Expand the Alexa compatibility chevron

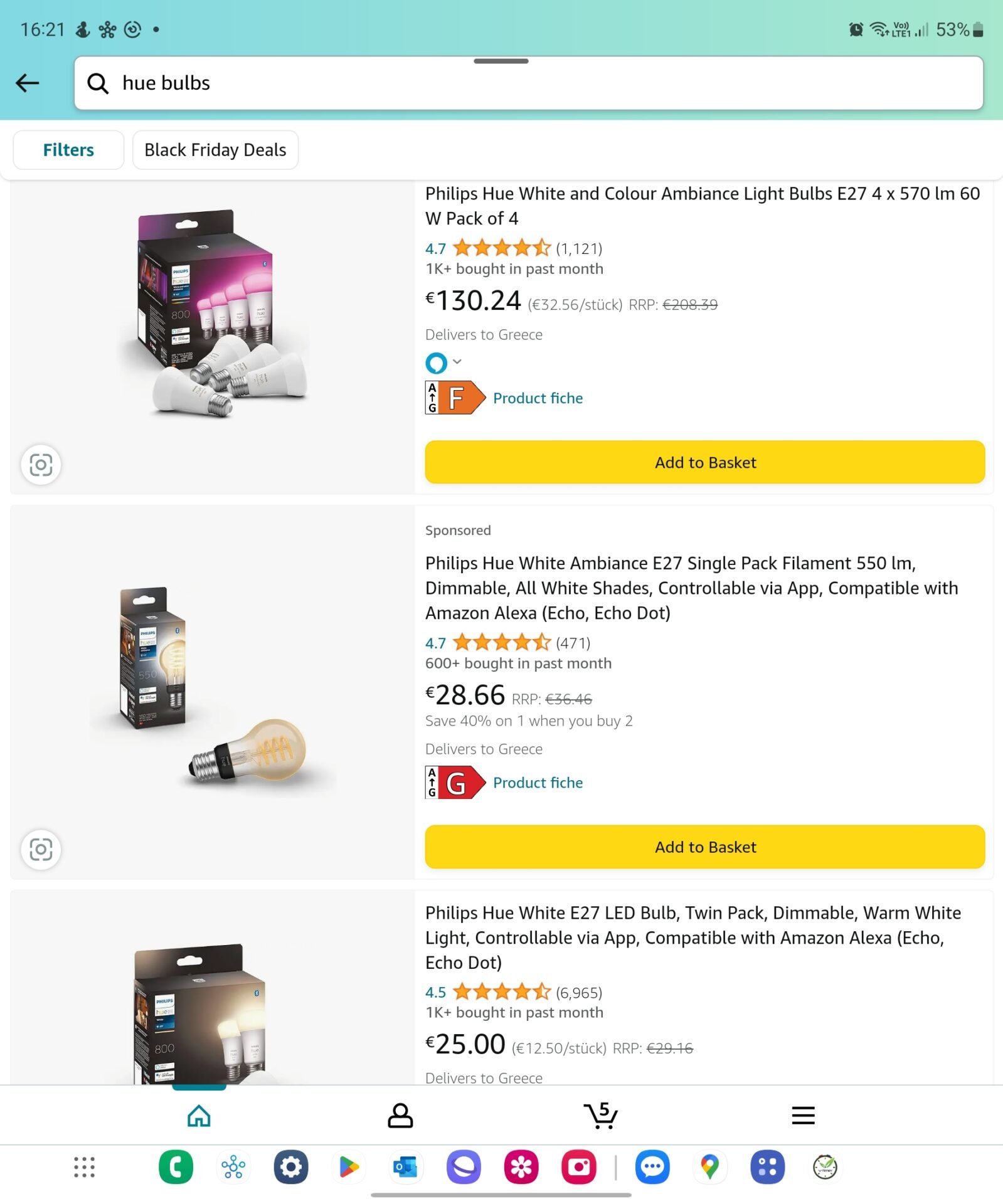pyautogui.click(x=457, y=362)
